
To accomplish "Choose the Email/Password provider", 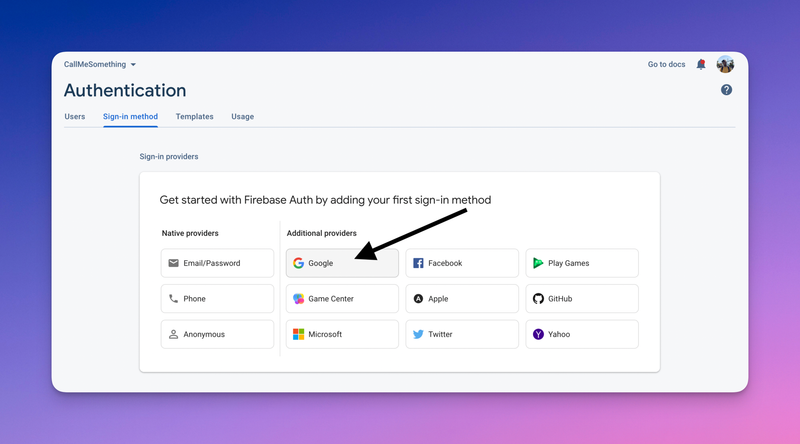I will coord(217,263).
